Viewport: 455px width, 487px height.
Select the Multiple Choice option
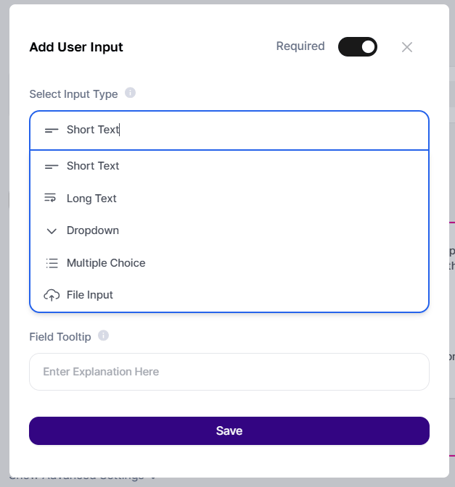coord(229,263)
